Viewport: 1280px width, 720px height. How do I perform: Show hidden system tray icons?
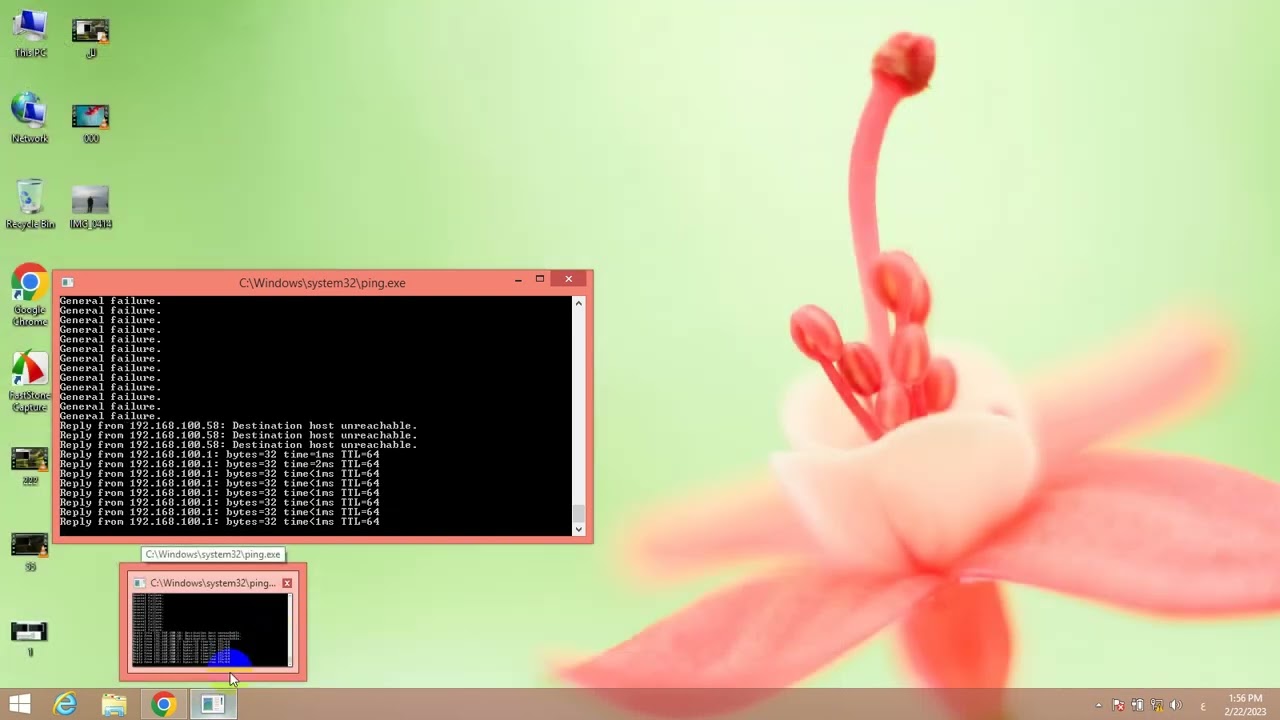click(x=1099, y=705)
